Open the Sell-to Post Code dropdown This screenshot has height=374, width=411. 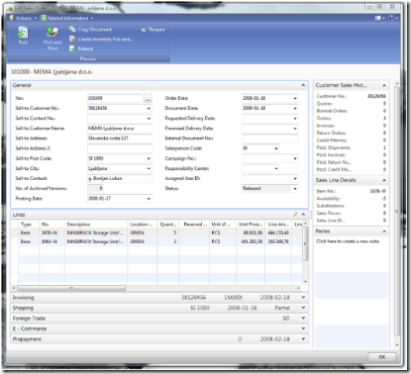pyautogui.click(x=149, y=159)
